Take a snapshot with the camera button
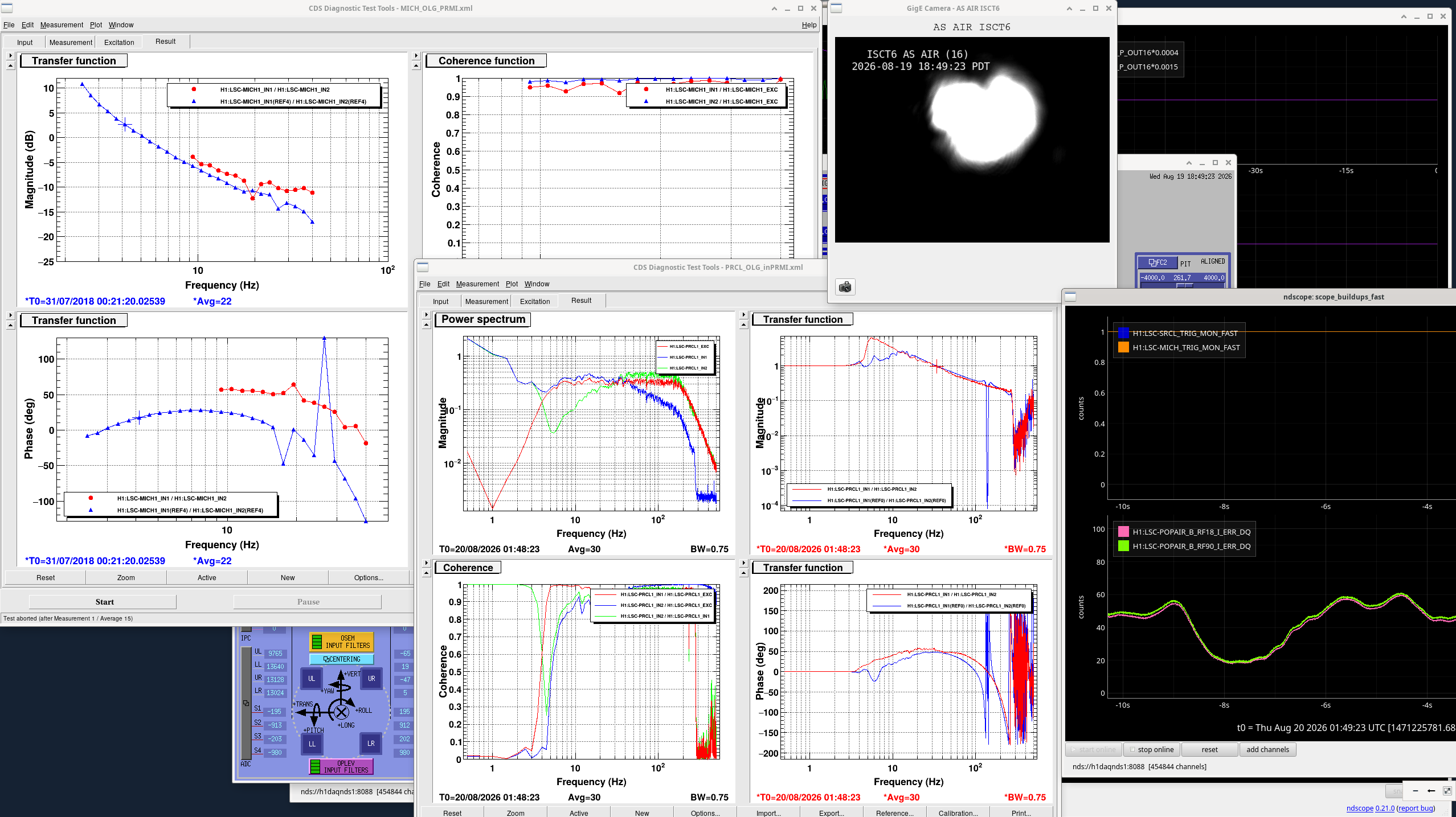Image resolution: width=1456 pixels, height=817 pixels. click(845, 287)
